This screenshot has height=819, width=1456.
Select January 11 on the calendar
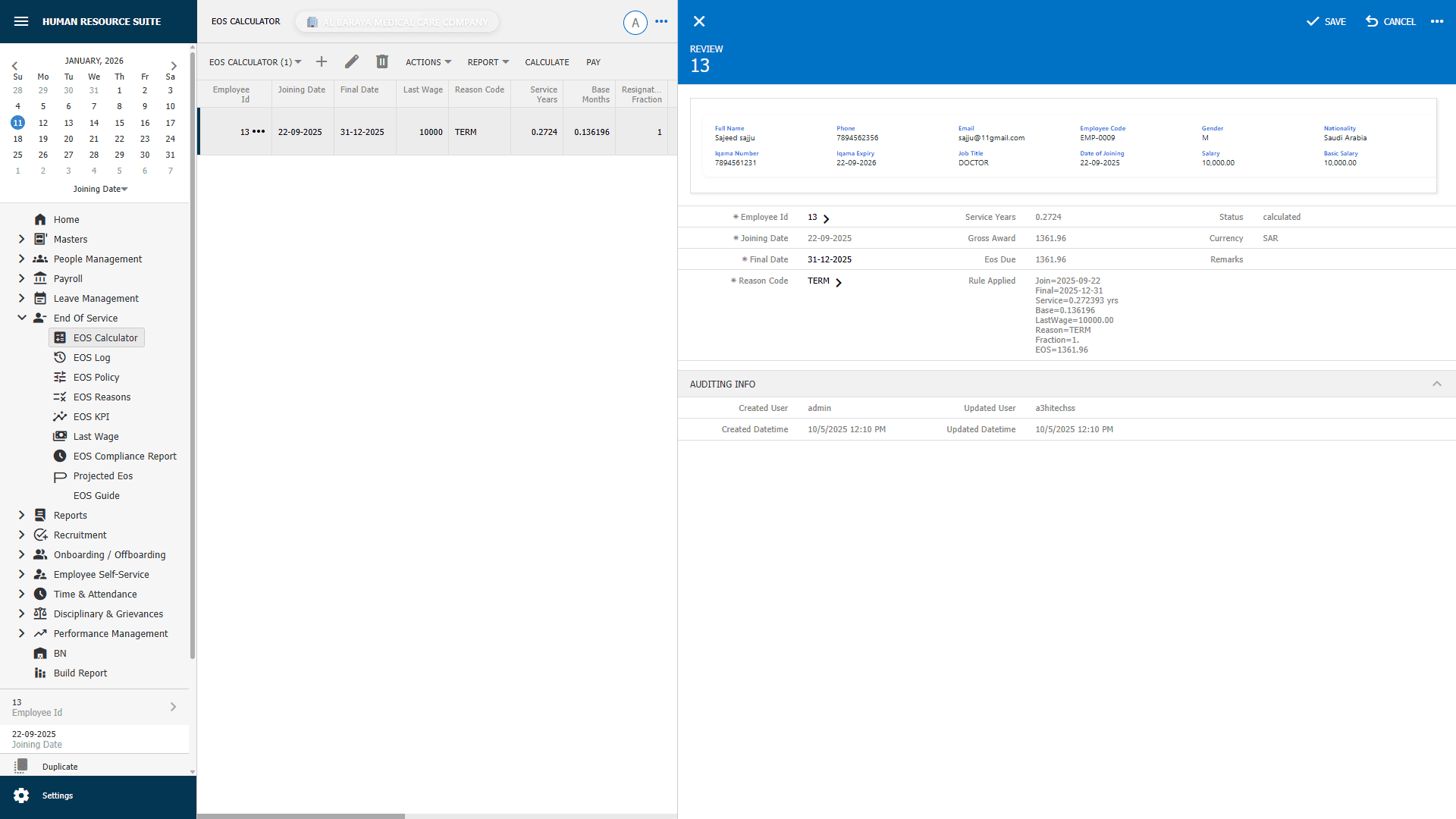17,122
